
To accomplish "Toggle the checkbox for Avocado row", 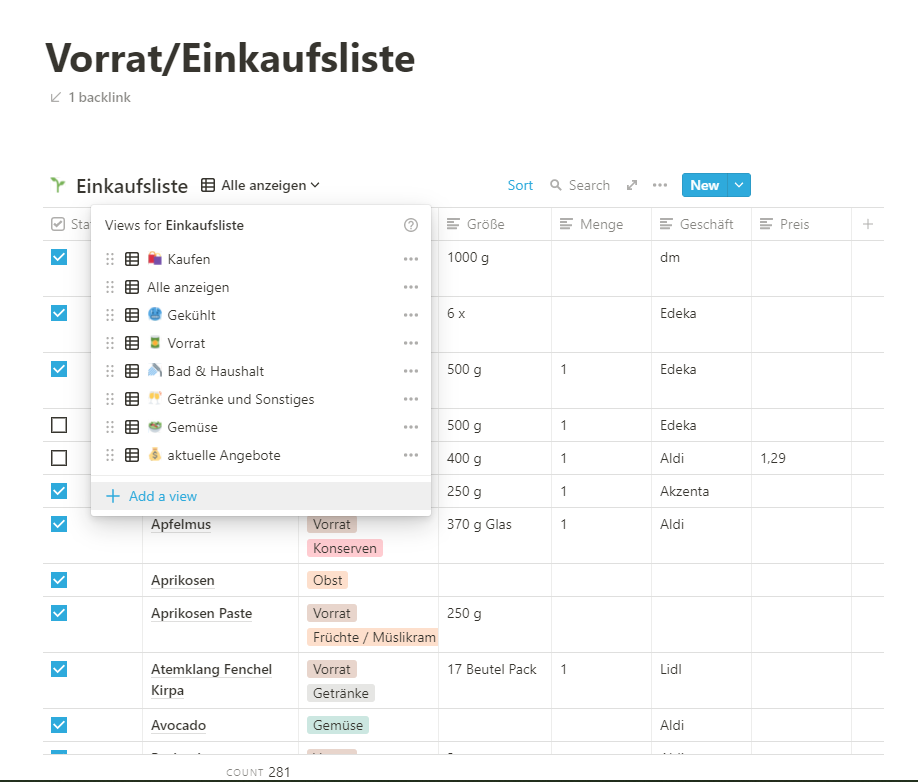I will coord(59,725).
